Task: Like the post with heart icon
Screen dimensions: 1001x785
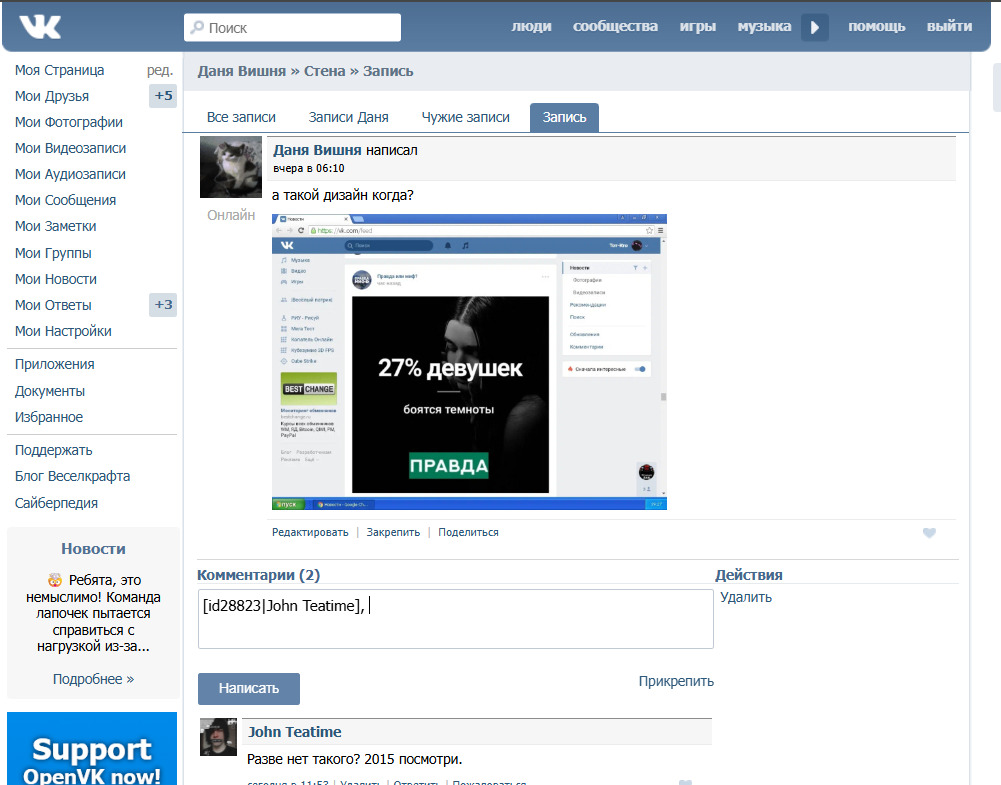Action: pos(929,533)
